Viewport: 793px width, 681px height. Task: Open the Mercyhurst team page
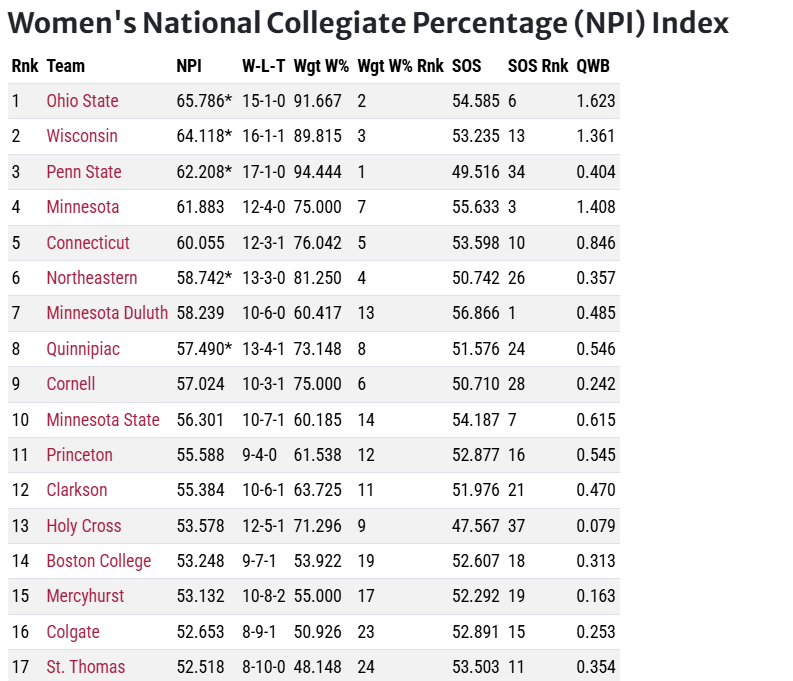(x=86, y=596)
